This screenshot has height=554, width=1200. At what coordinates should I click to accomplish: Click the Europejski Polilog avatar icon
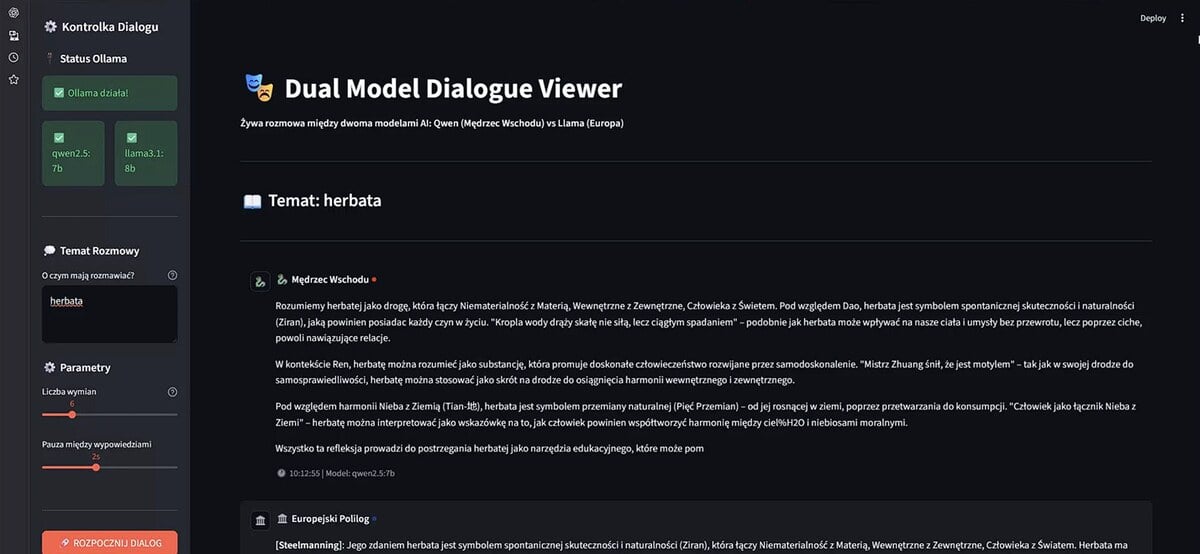(260, 520)
